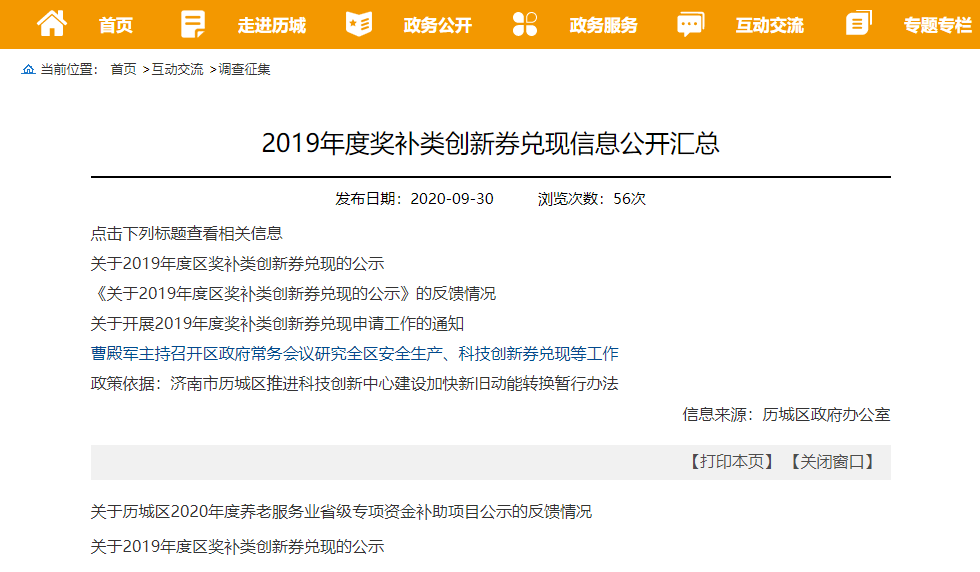Open the 首页 navigation menu item

tap(116, 26)
